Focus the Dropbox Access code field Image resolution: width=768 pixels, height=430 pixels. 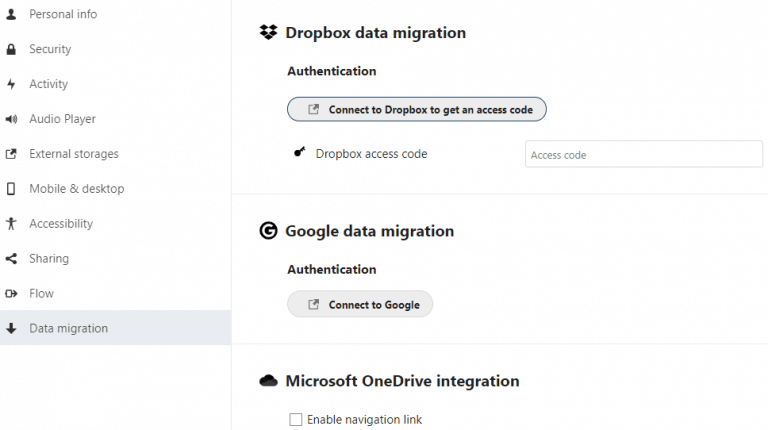point(644,154)
